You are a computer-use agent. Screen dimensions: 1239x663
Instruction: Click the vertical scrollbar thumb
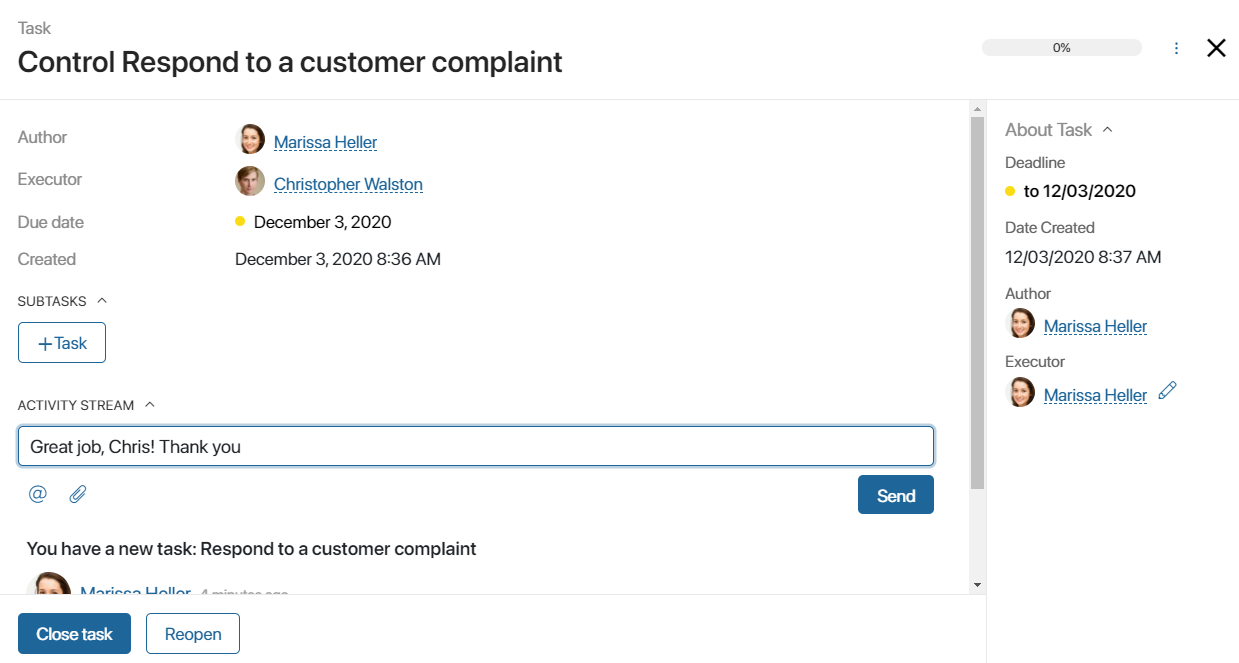(978, 302)
